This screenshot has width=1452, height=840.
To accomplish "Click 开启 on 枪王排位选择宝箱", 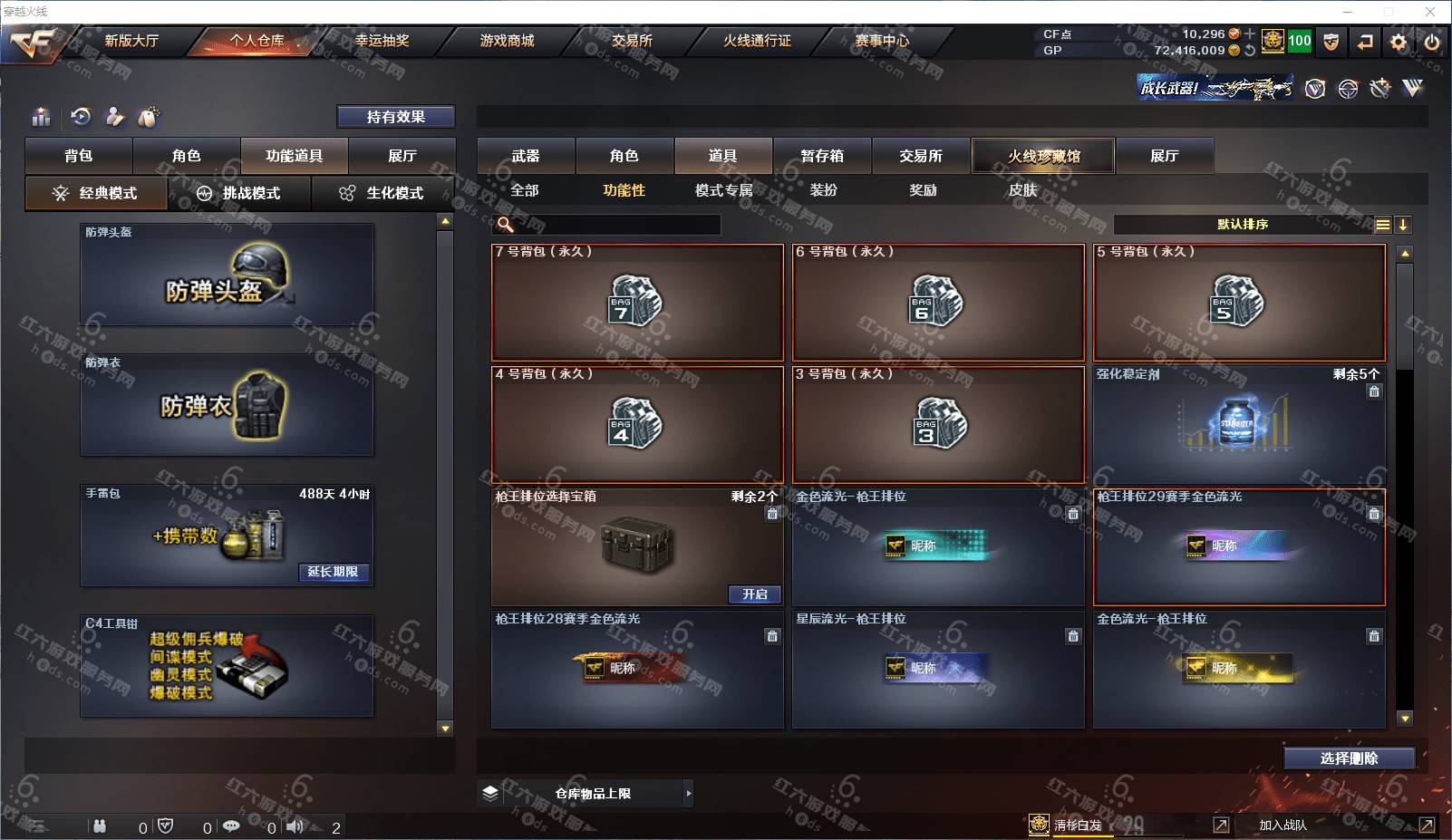I will tap(755, 594).
